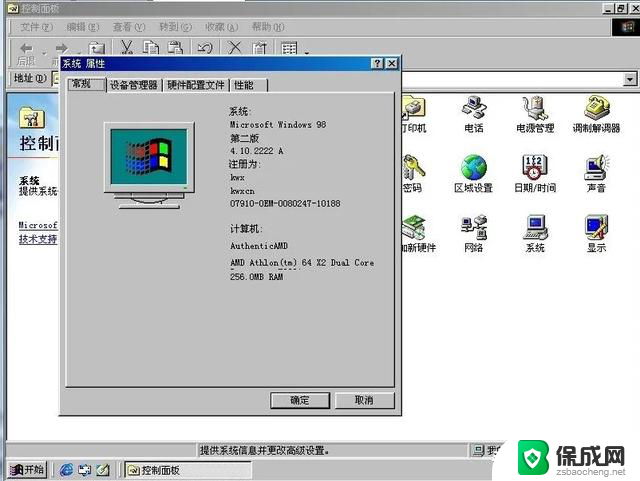Switch to Performance (性能) tab
This screenshot has height=481, width=640.
[x=248, y=85]
